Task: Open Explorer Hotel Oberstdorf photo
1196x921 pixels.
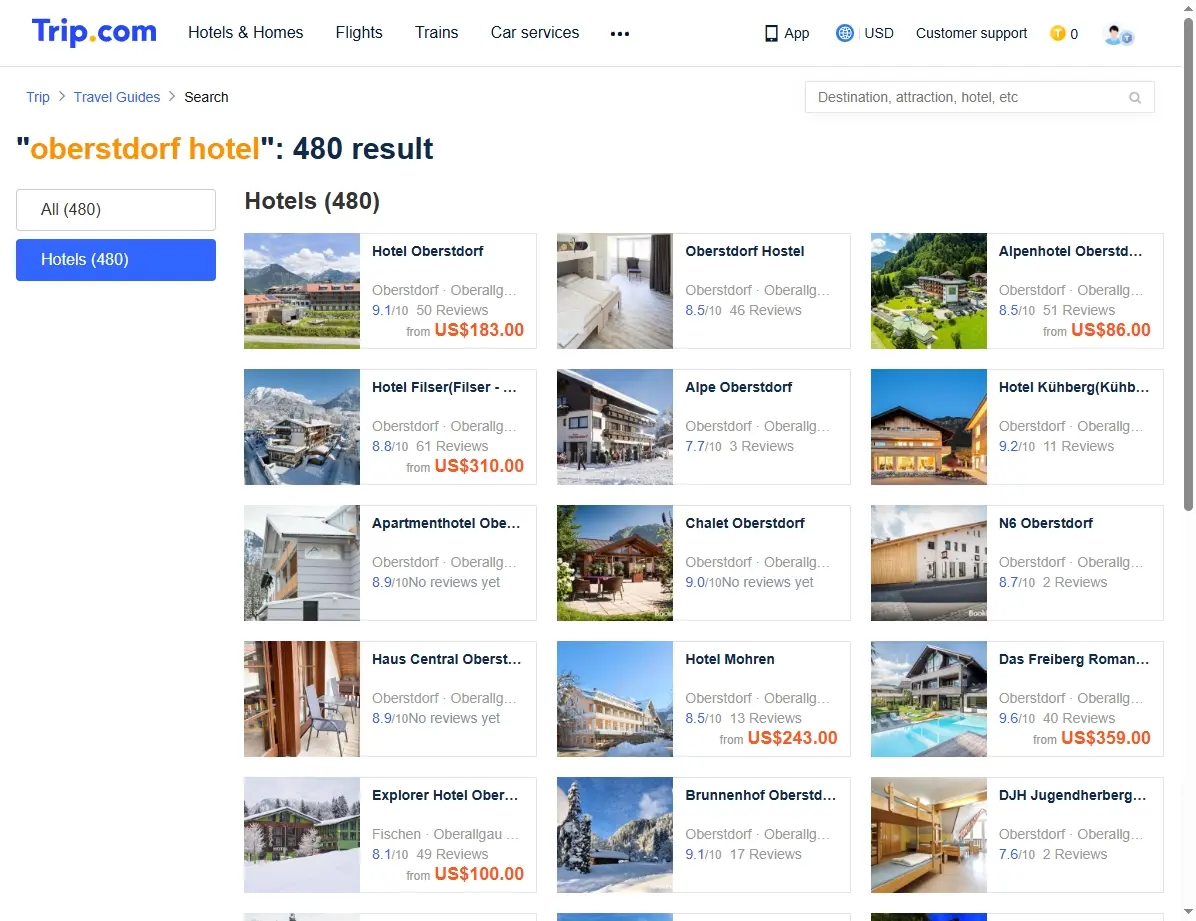Action: [x=301, y=835]
